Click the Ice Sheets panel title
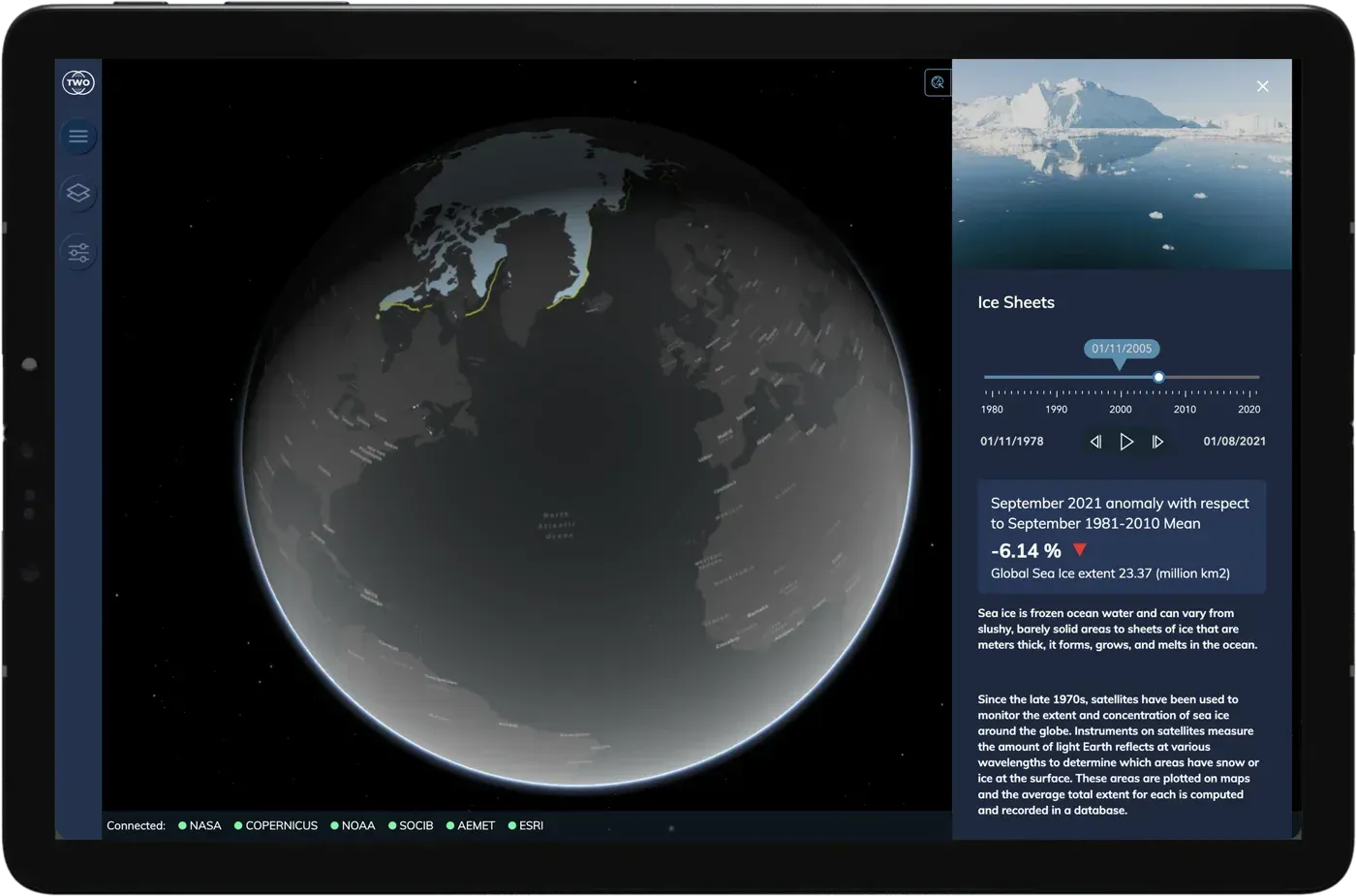 click(1016, 302)
